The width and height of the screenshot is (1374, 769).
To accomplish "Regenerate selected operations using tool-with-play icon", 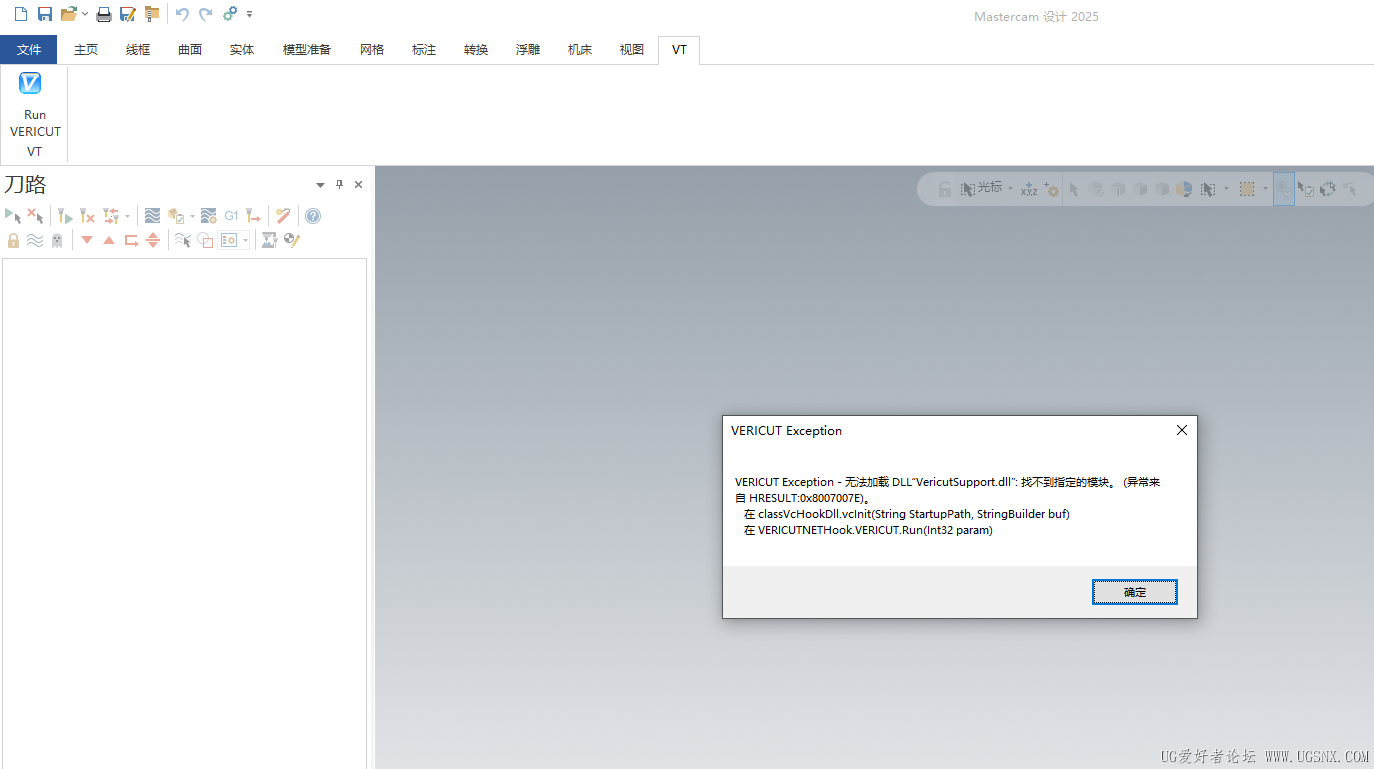I will point(65,215).
